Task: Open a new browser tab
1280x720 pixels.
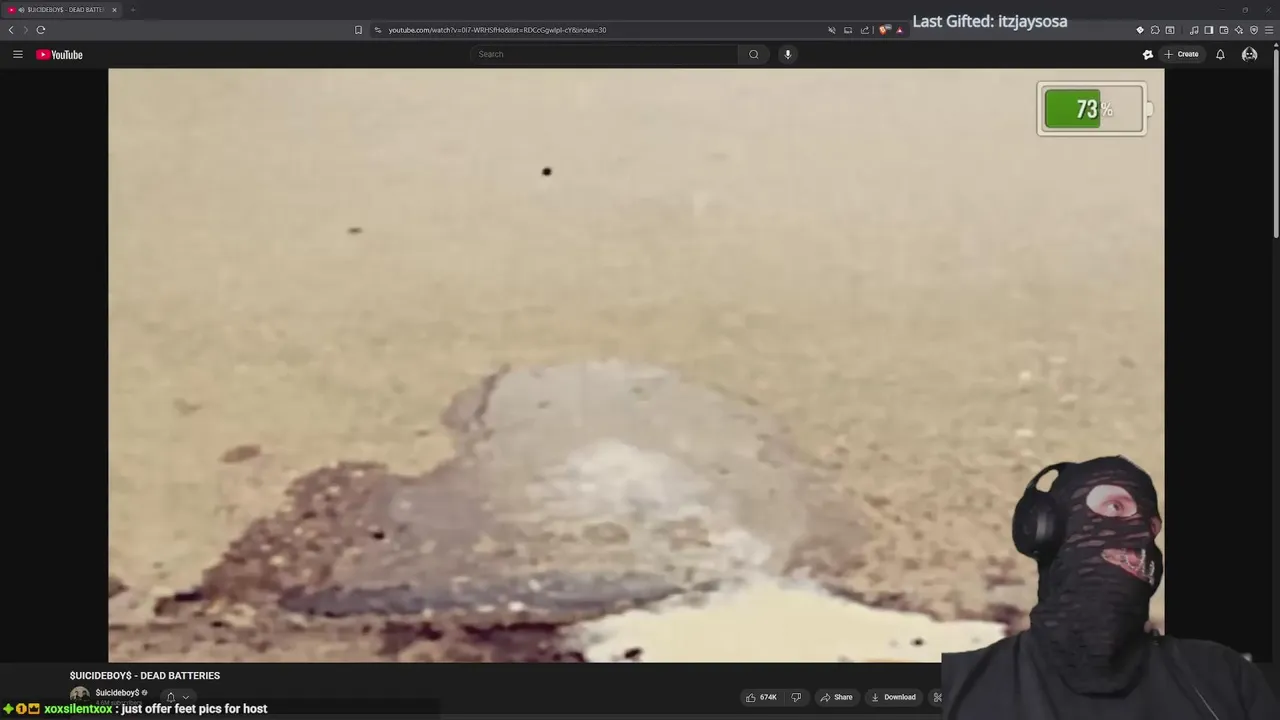Action: (x=132, y=10)
